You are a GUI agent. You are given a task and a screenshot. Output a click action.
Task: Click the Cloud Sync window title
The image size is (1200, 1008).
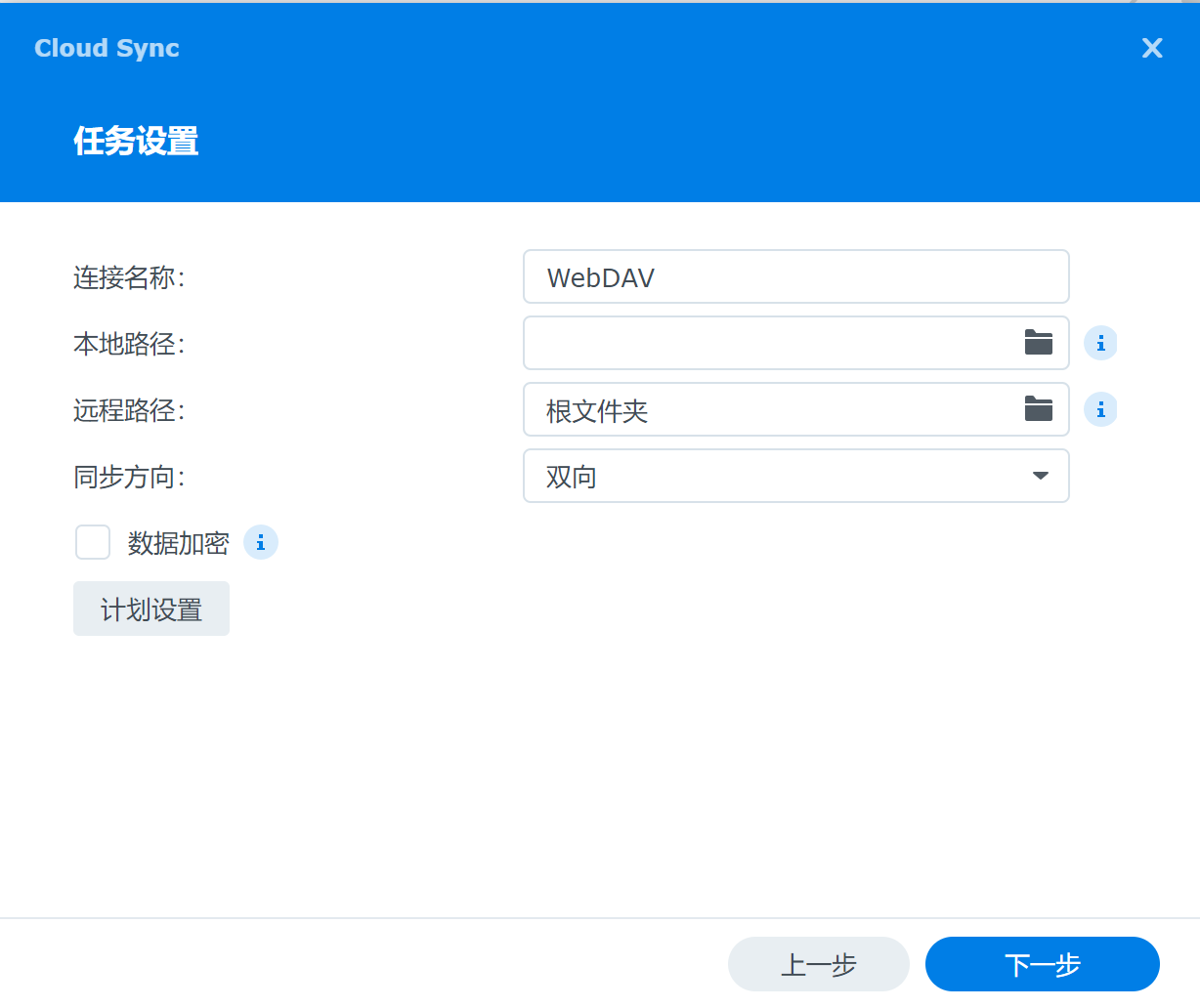click(107, 48)
